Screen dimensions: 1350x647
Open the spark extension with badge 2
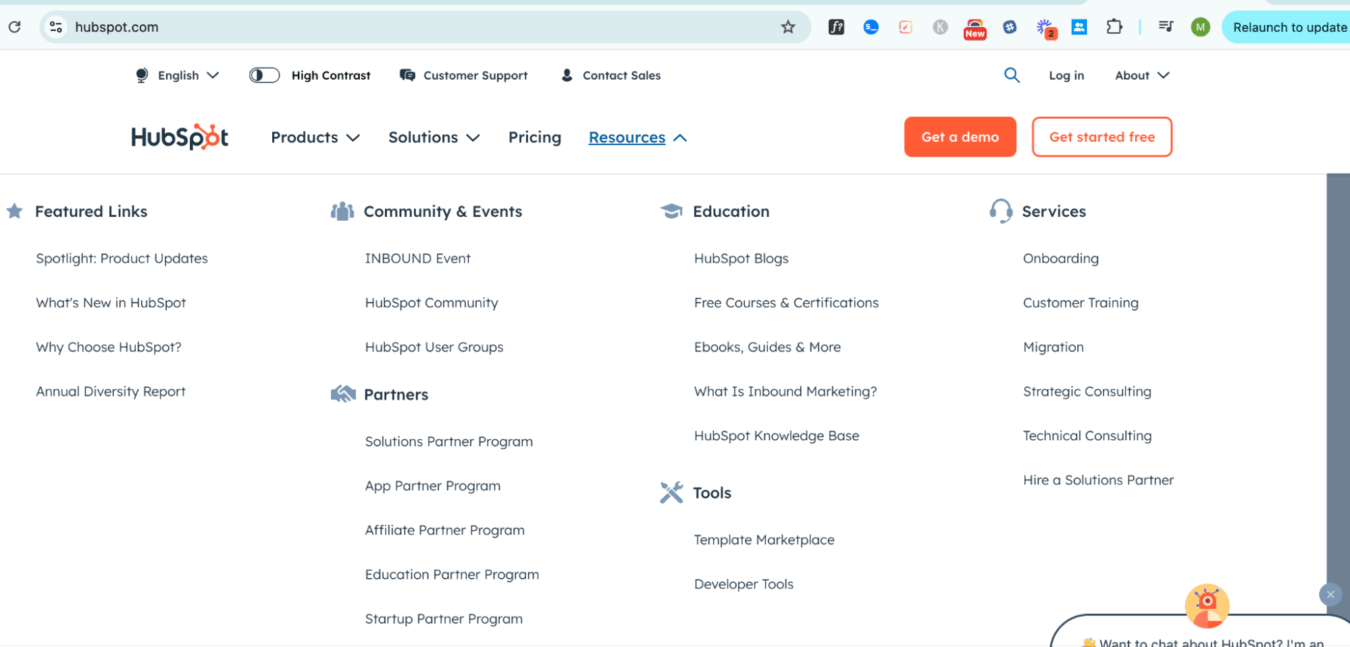(x=1045, y=28)
